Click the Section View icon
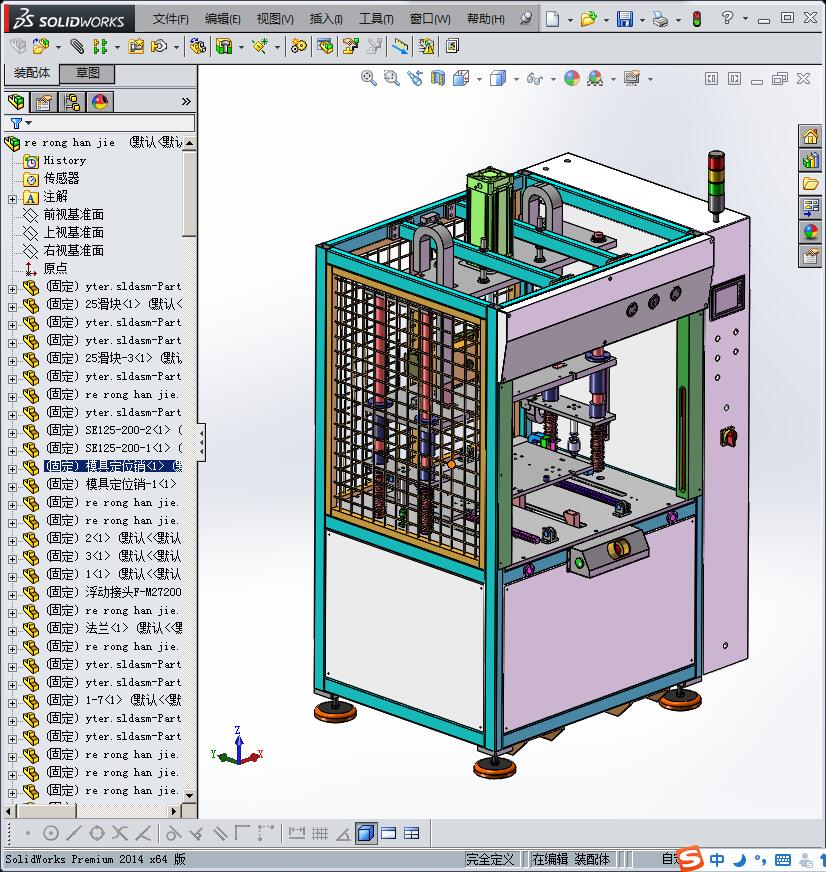 tap(438, 78)
